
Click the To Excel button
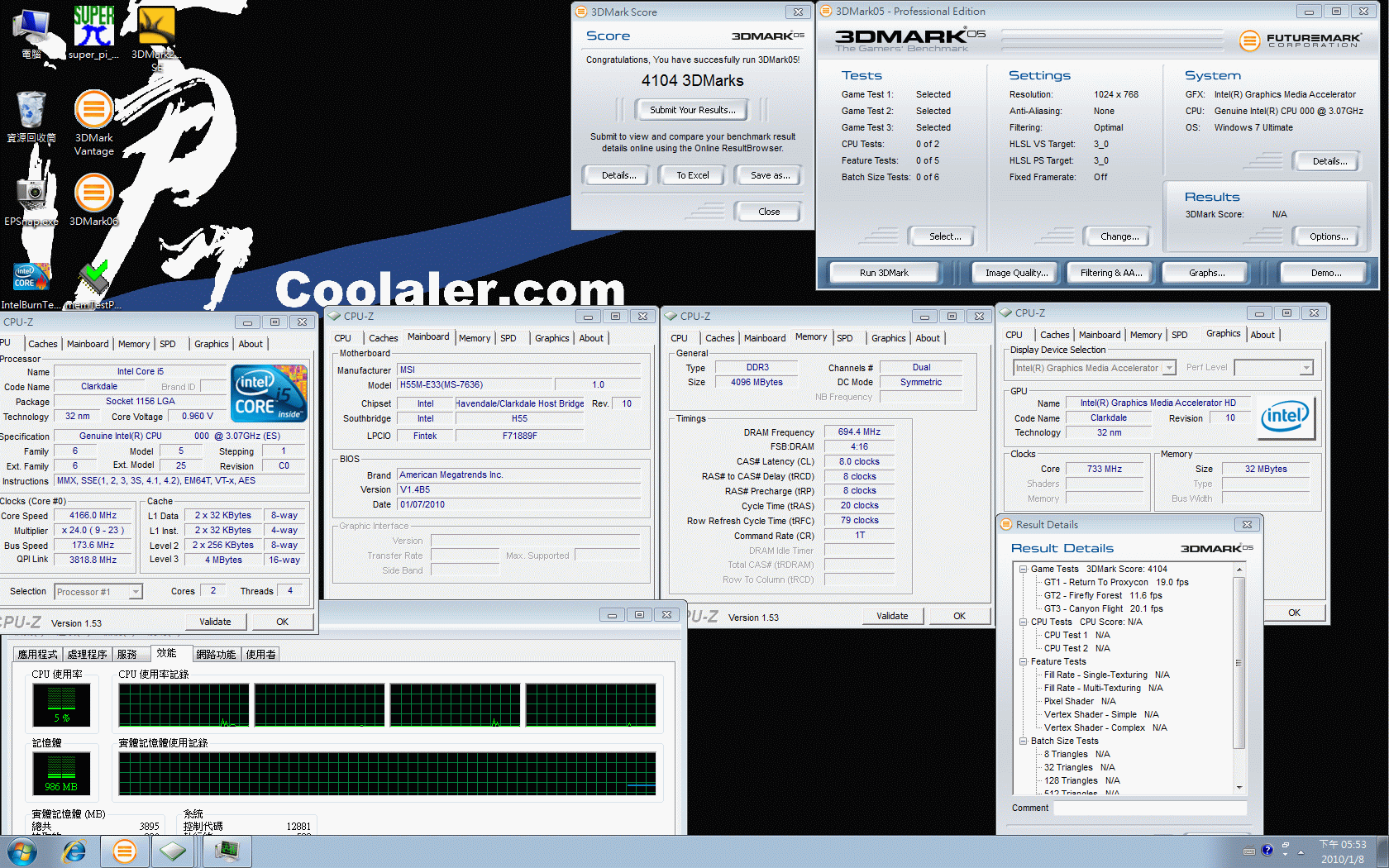693,175
